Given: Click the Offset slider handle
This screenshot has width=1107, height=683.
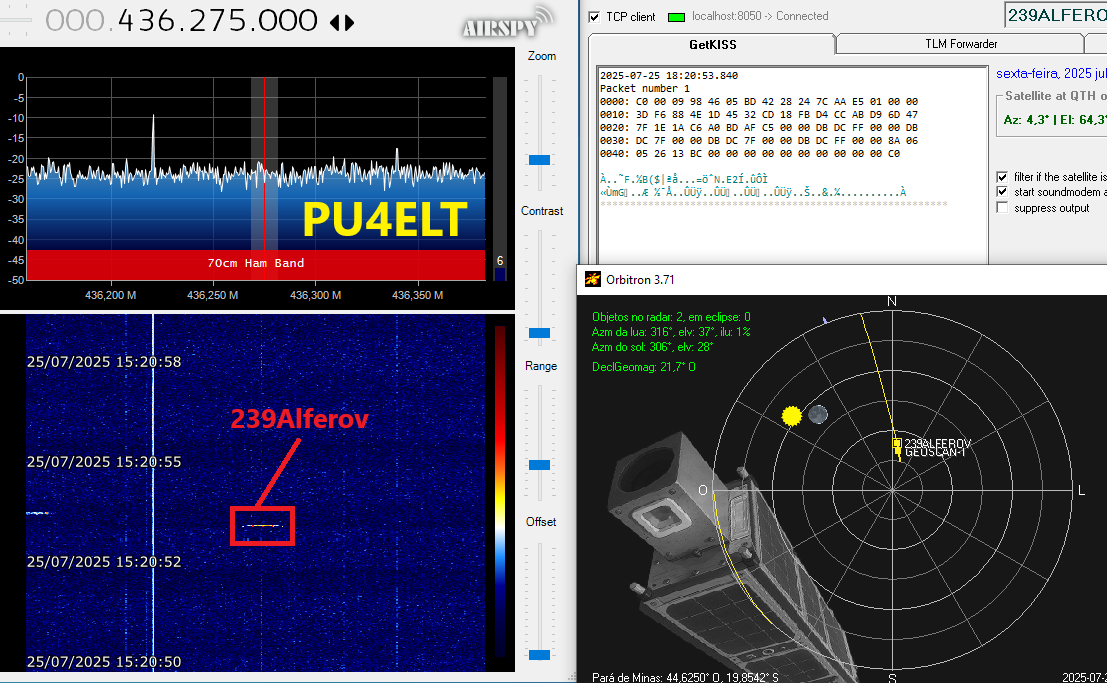Looking at the screenshot, I should tap(540, 655).
